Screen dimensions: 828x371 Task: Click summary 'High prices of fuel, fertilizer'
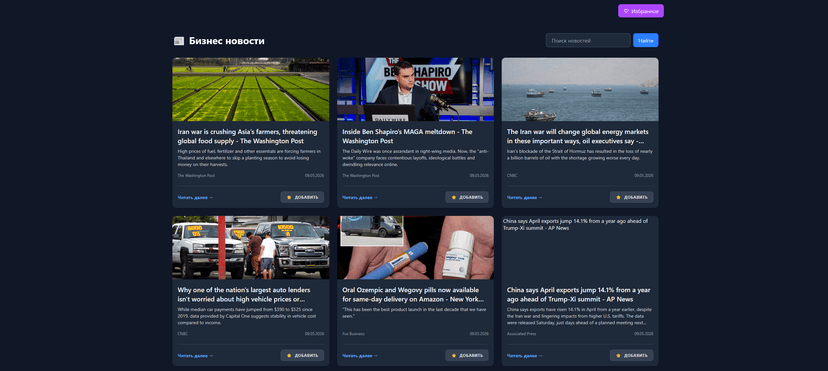[x=249, y=158]
